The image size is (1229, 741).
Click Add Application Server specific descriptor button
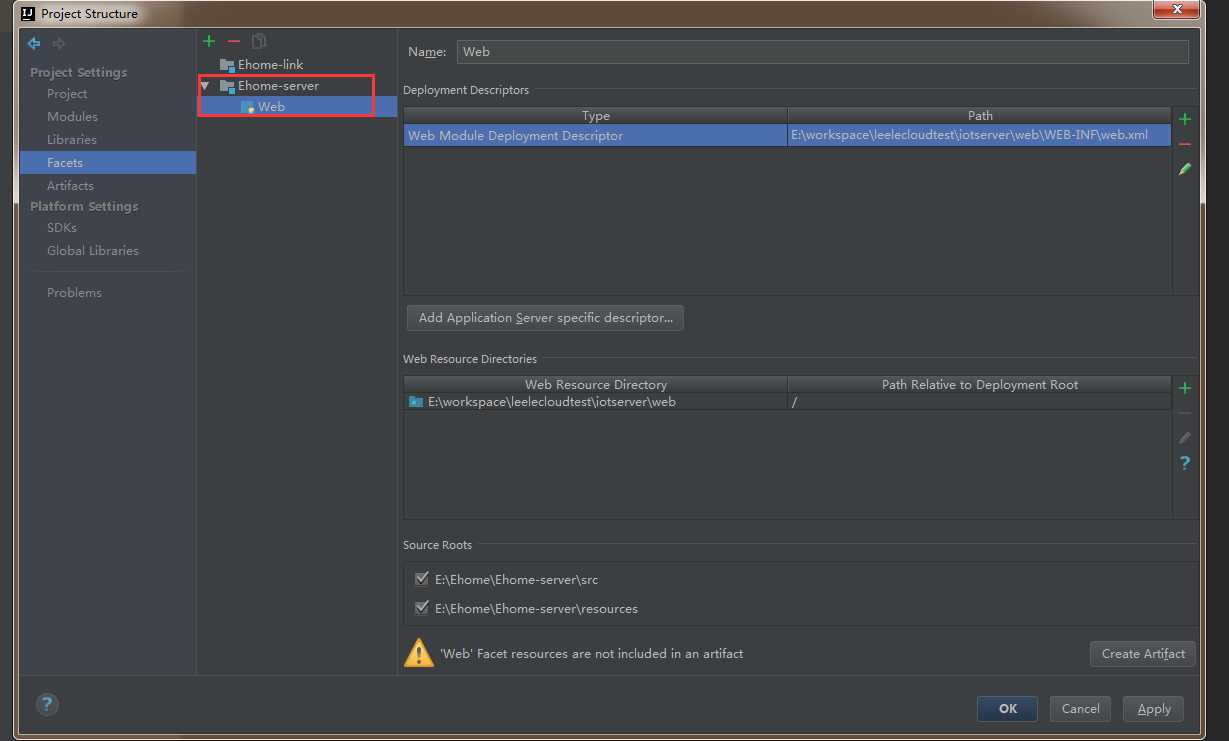coord(545,318)
